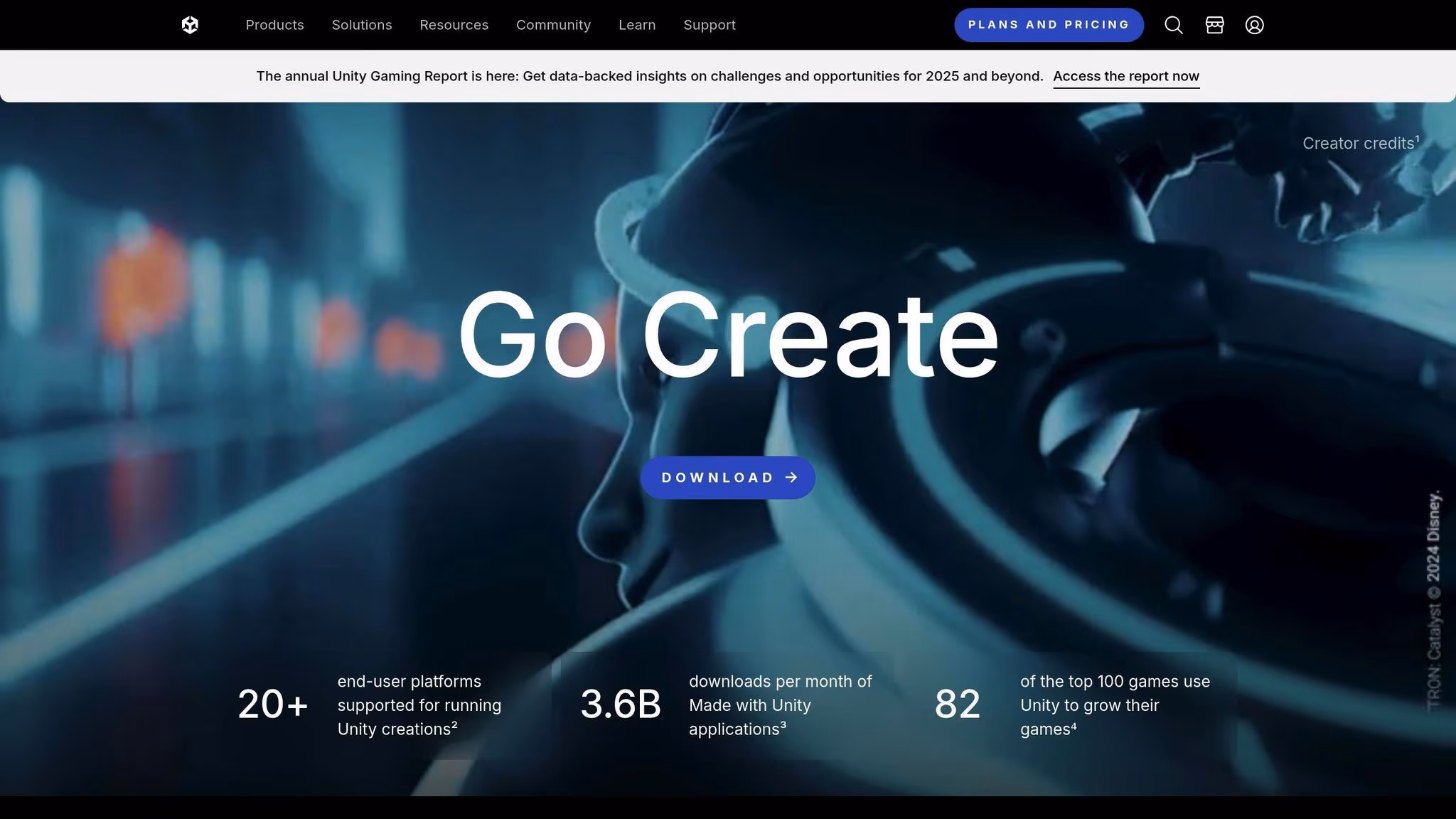1456x819 pixels.
Task: Click the Plans and Pricing button
Action: coord(1049,25)
